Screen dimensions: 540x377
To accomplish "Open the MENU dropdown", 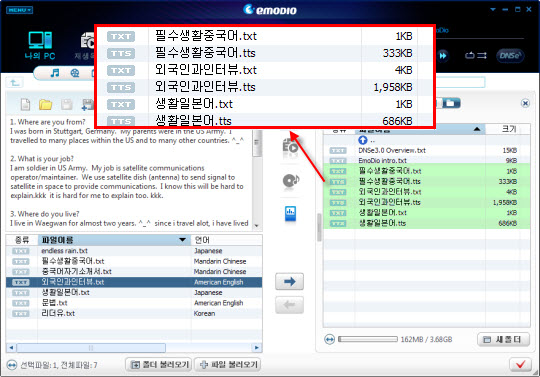I will [x=19, y=10].
